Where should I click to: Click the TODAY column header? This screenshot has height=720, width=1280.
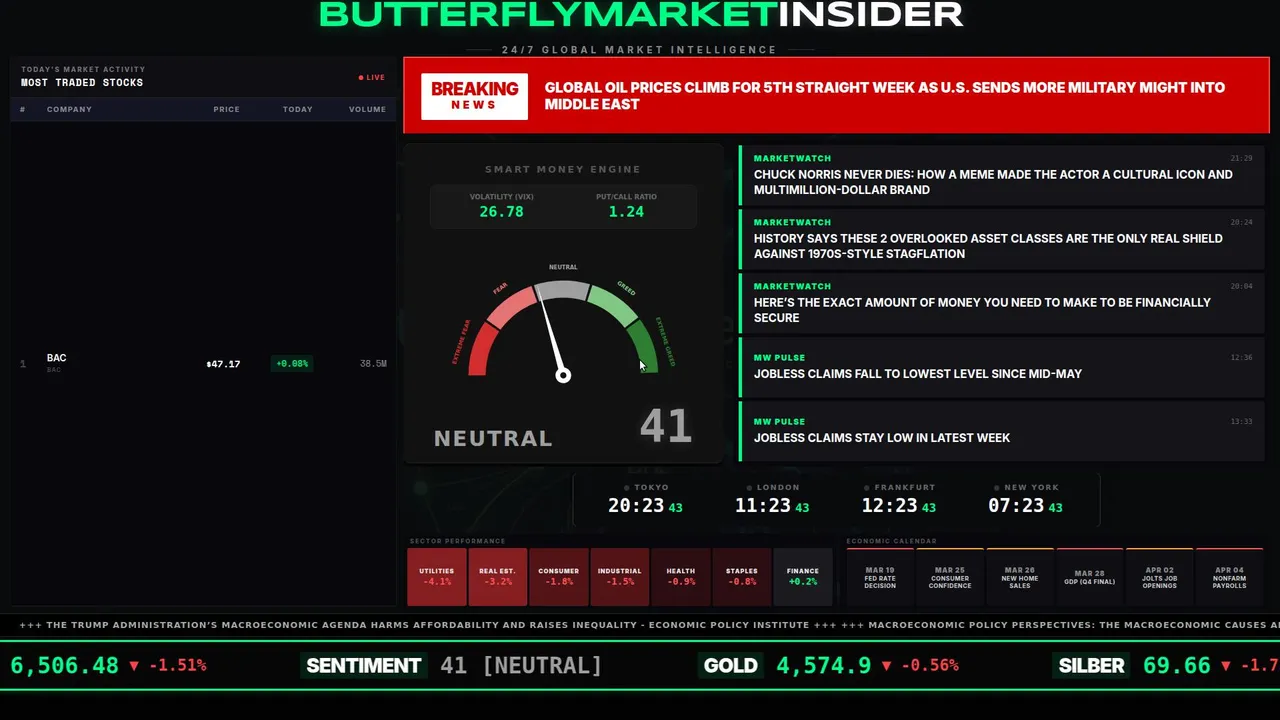[297, 109]
